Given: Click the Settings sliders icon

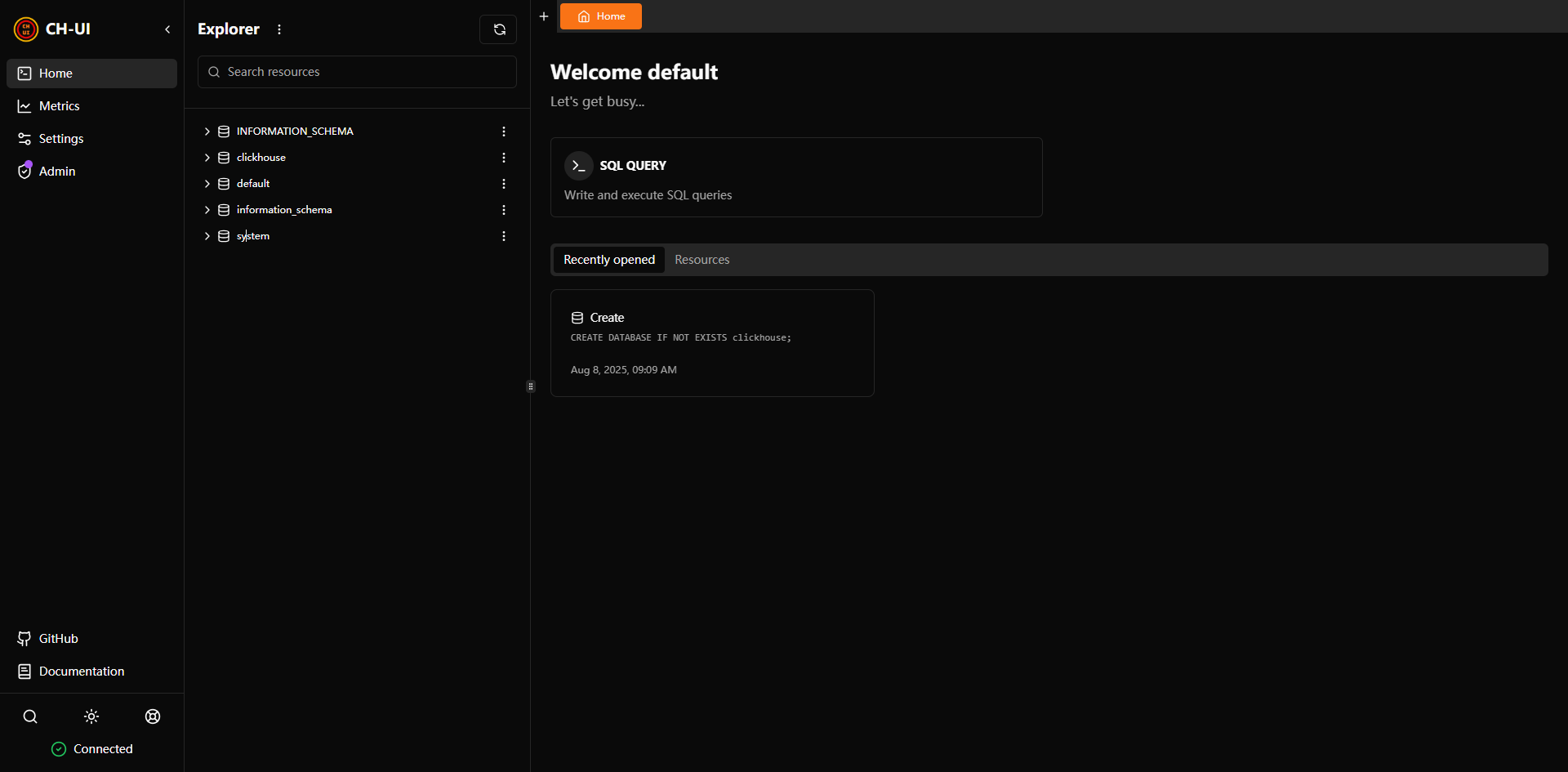Looking at the screenshot, I should click(x=24, y=139).
